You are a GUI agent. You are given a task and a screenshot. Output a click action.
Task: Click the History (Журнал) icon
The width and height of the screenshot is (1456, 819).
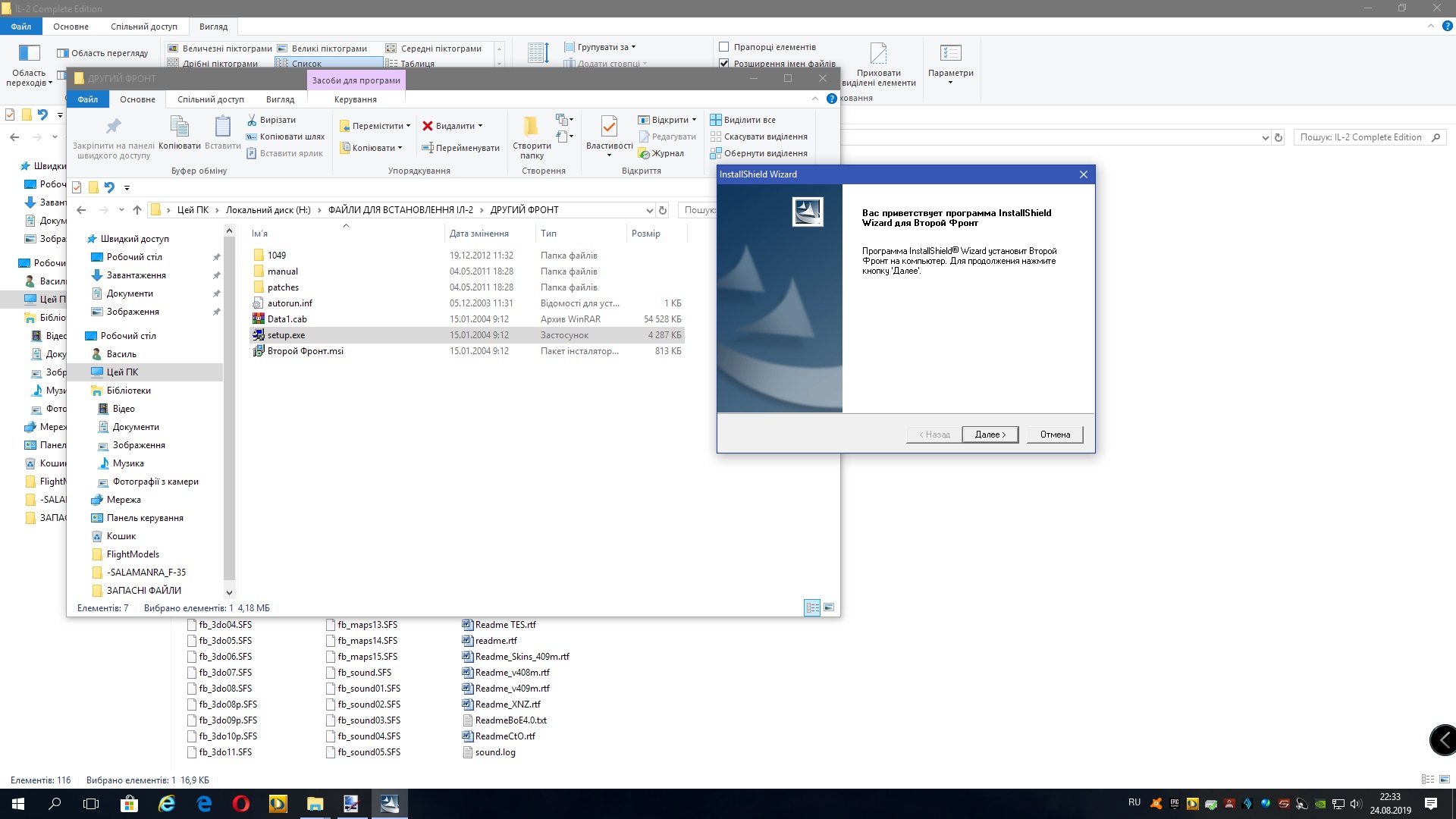click(645, 153)
